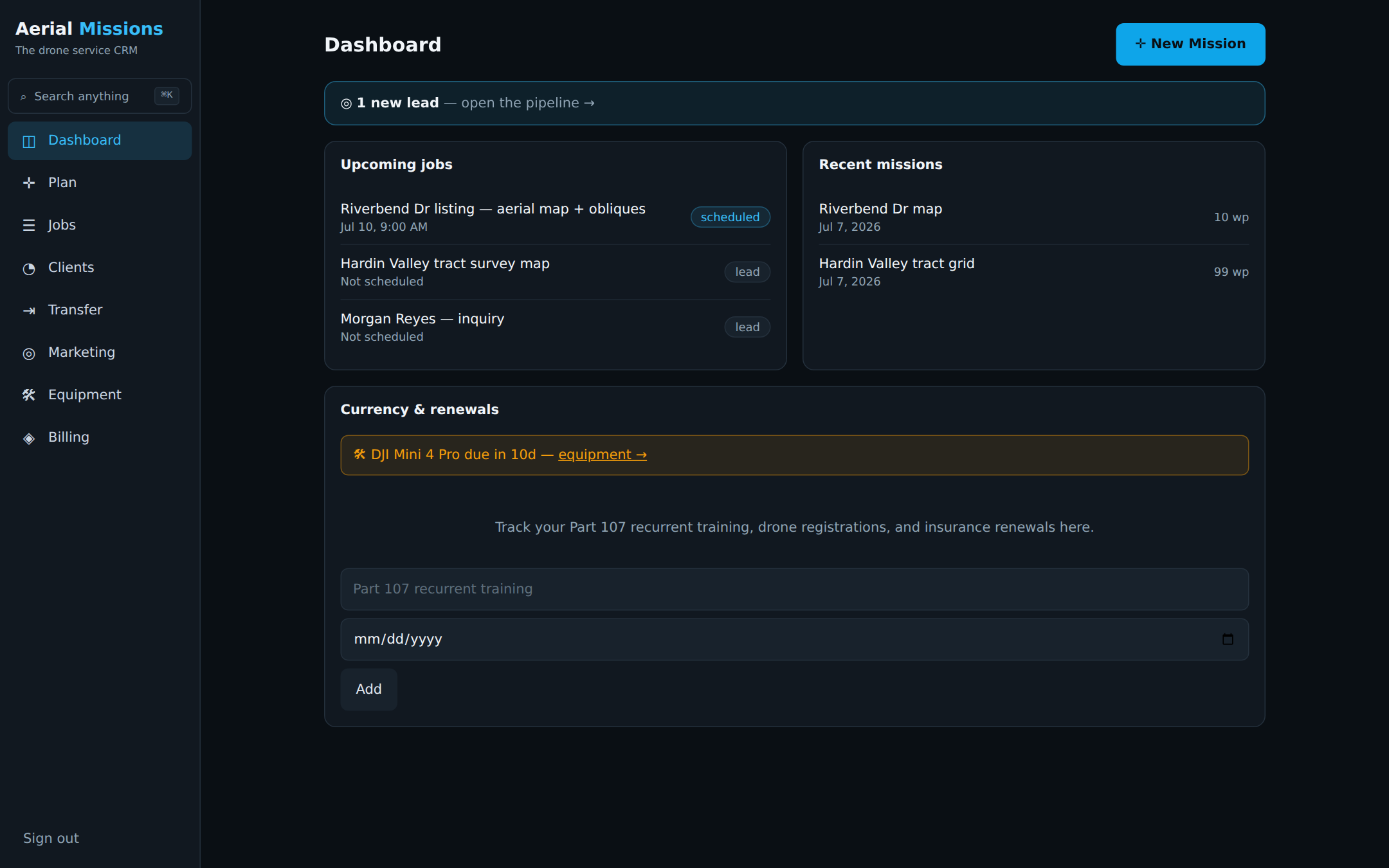Click the scheduled status badge

(730, 217)
